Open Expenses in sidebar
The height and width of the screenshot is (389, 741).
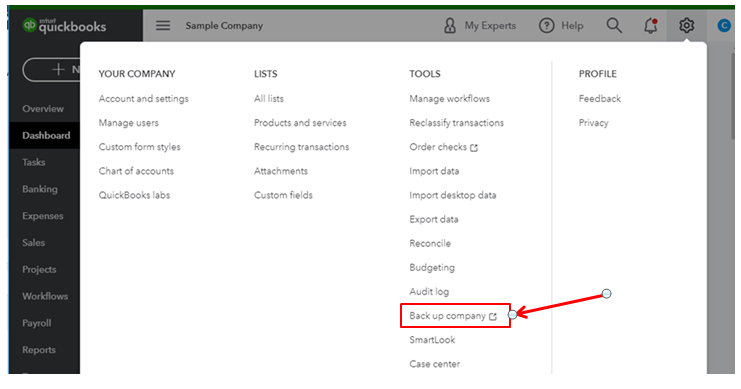pyautogui.click(x=43, y=216)
